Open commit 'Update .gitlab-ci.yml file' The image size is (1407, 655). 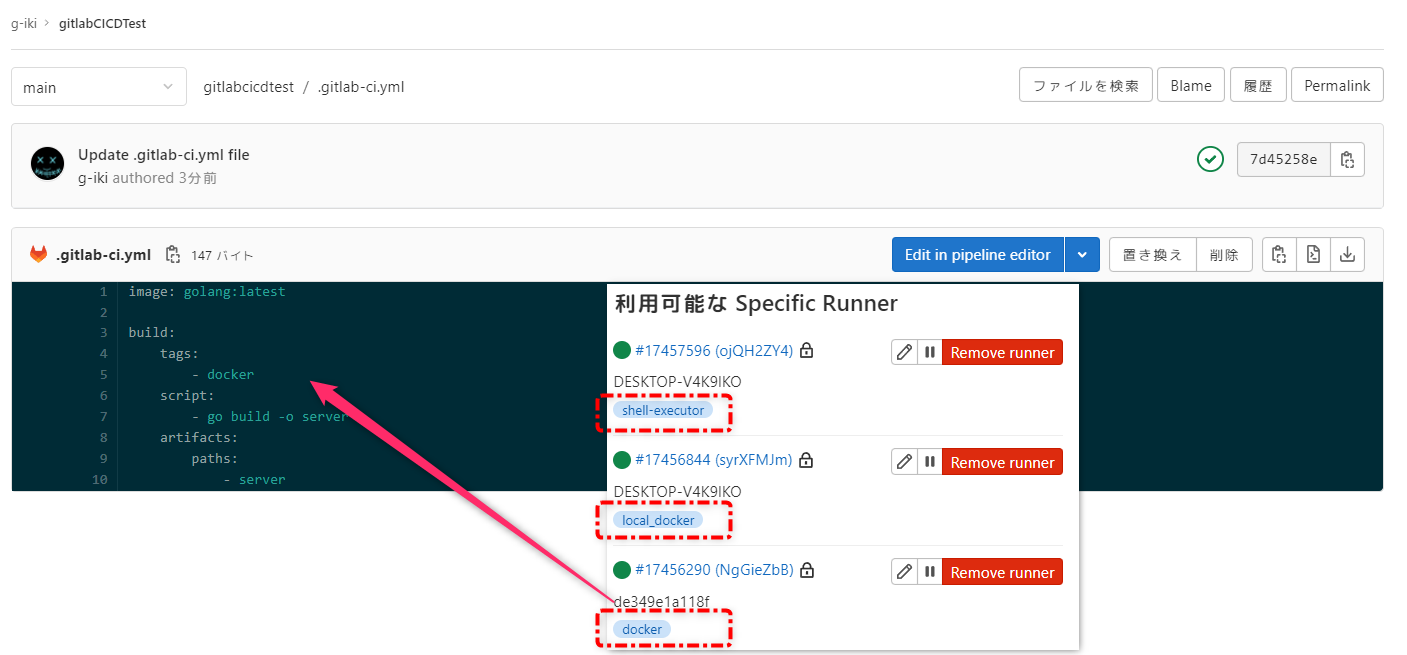(164, 155)
